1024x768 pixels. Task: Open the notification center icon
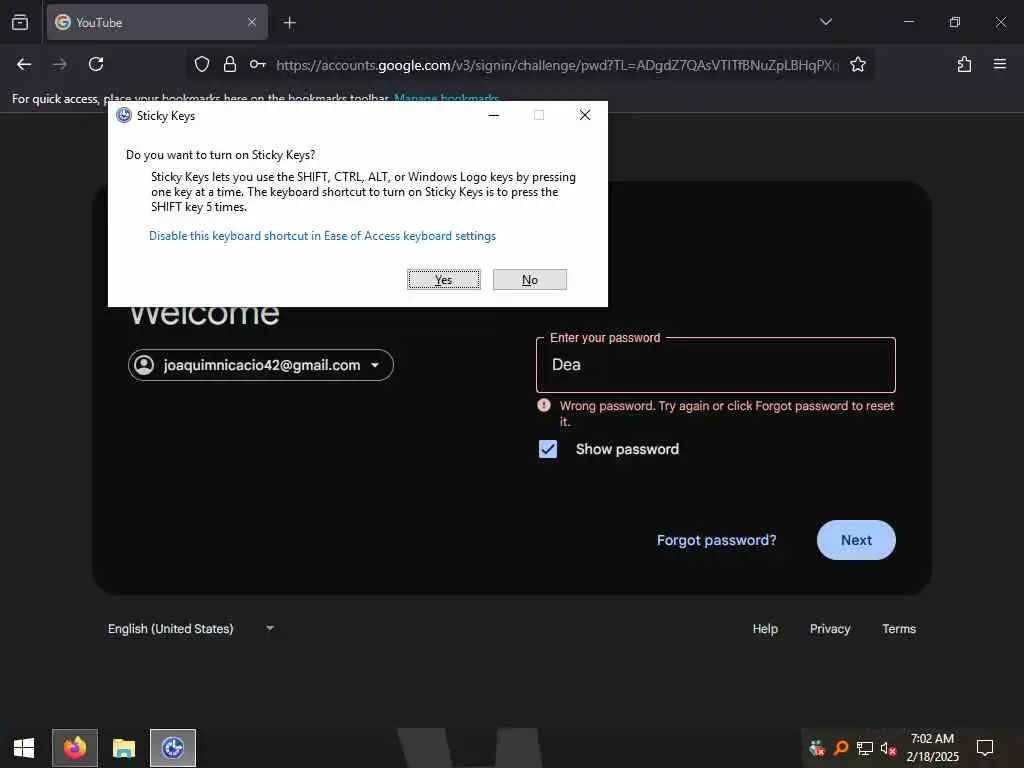click(984, 748)
